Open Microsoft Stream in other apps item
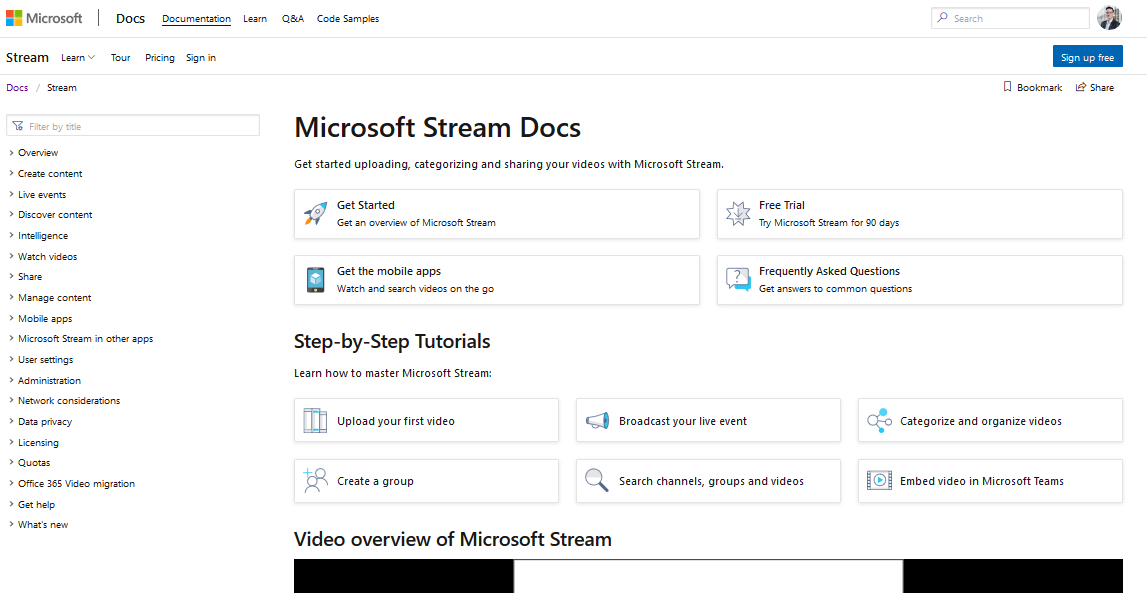1147x593 pixels. pos(86,339)
